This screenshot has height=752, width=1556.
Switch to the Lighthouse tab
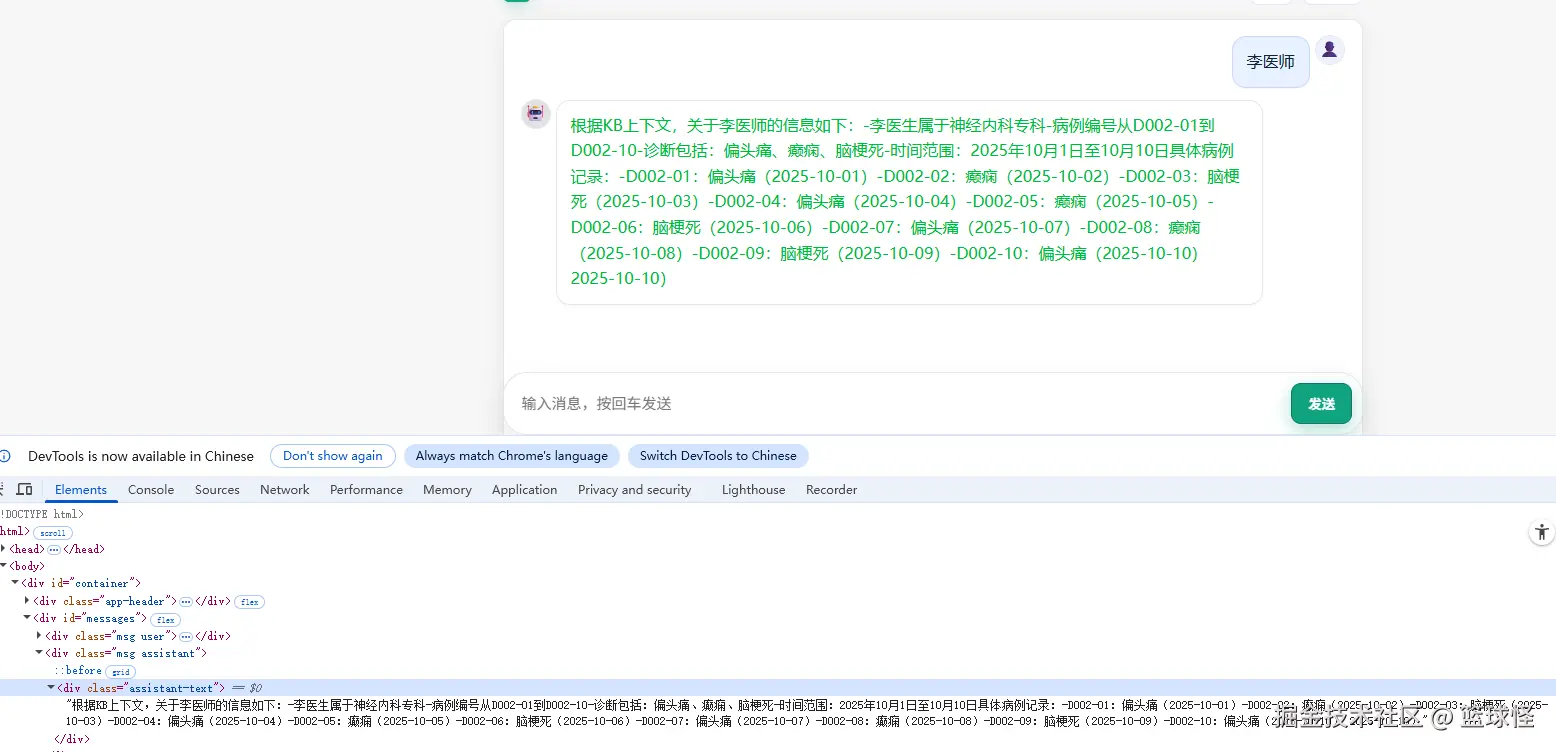click(753, 489)
